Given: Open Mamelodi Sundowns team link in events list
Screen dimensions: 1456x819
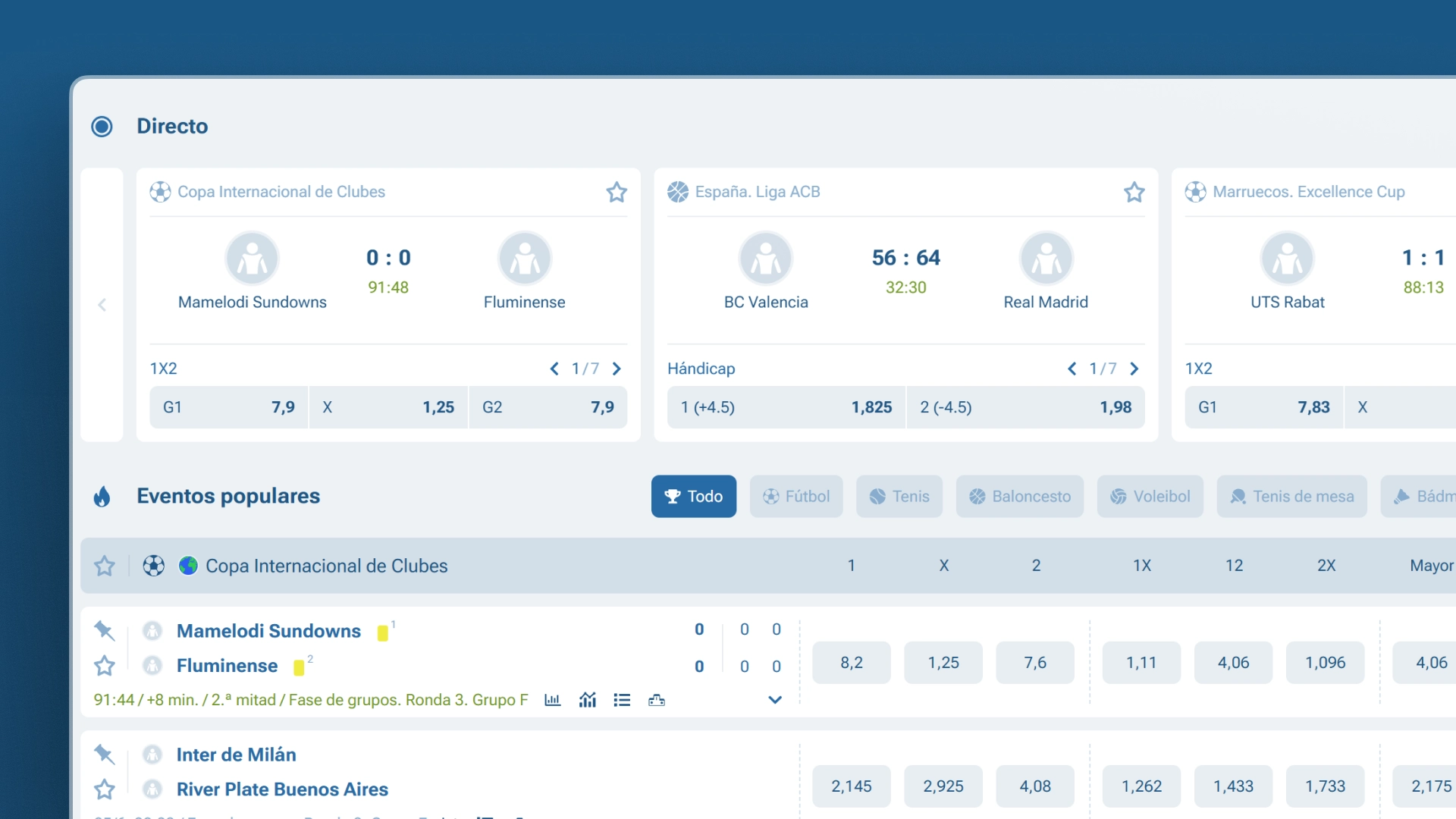Looking at the screenshot, I should coord(268,631).
